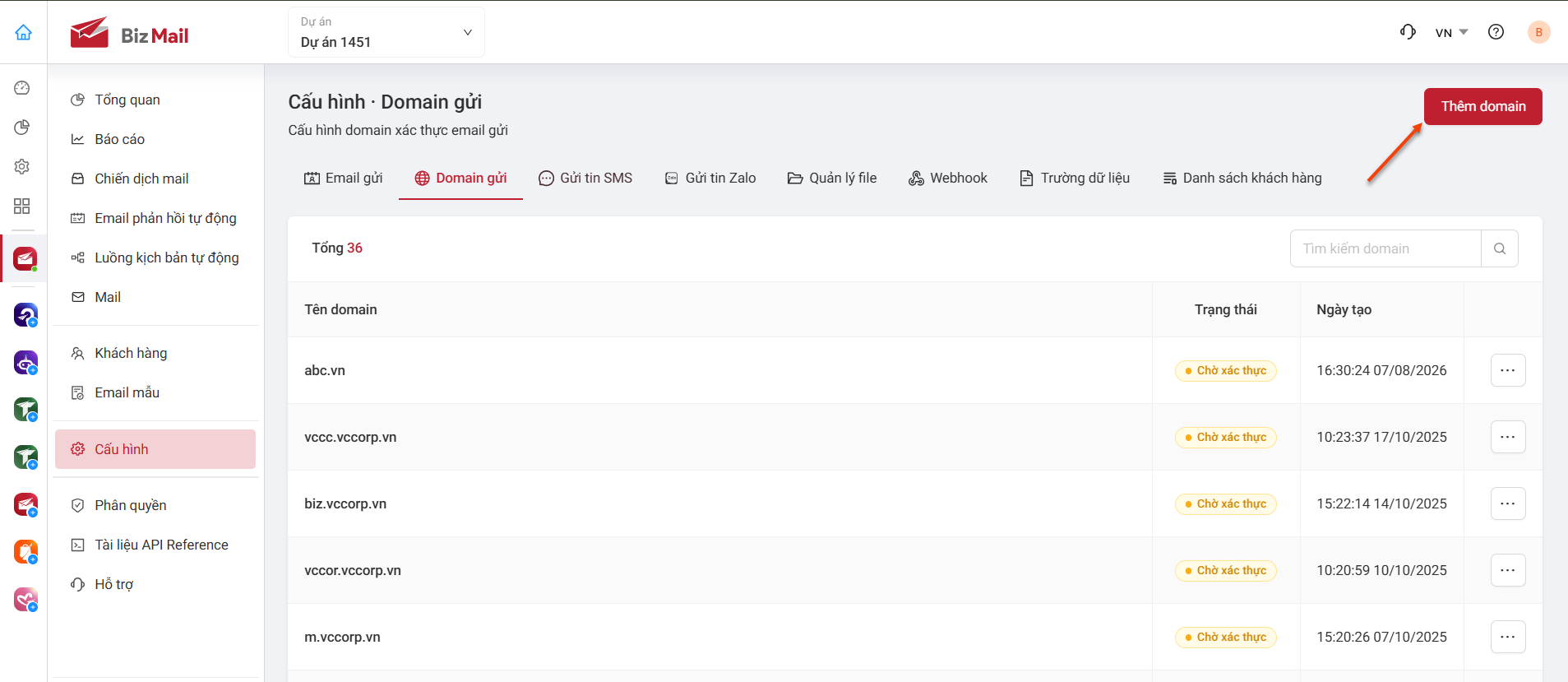Select the settings gear icon in left rail
This screenshot has width=1568, height=682.
[x=22, y=166]
